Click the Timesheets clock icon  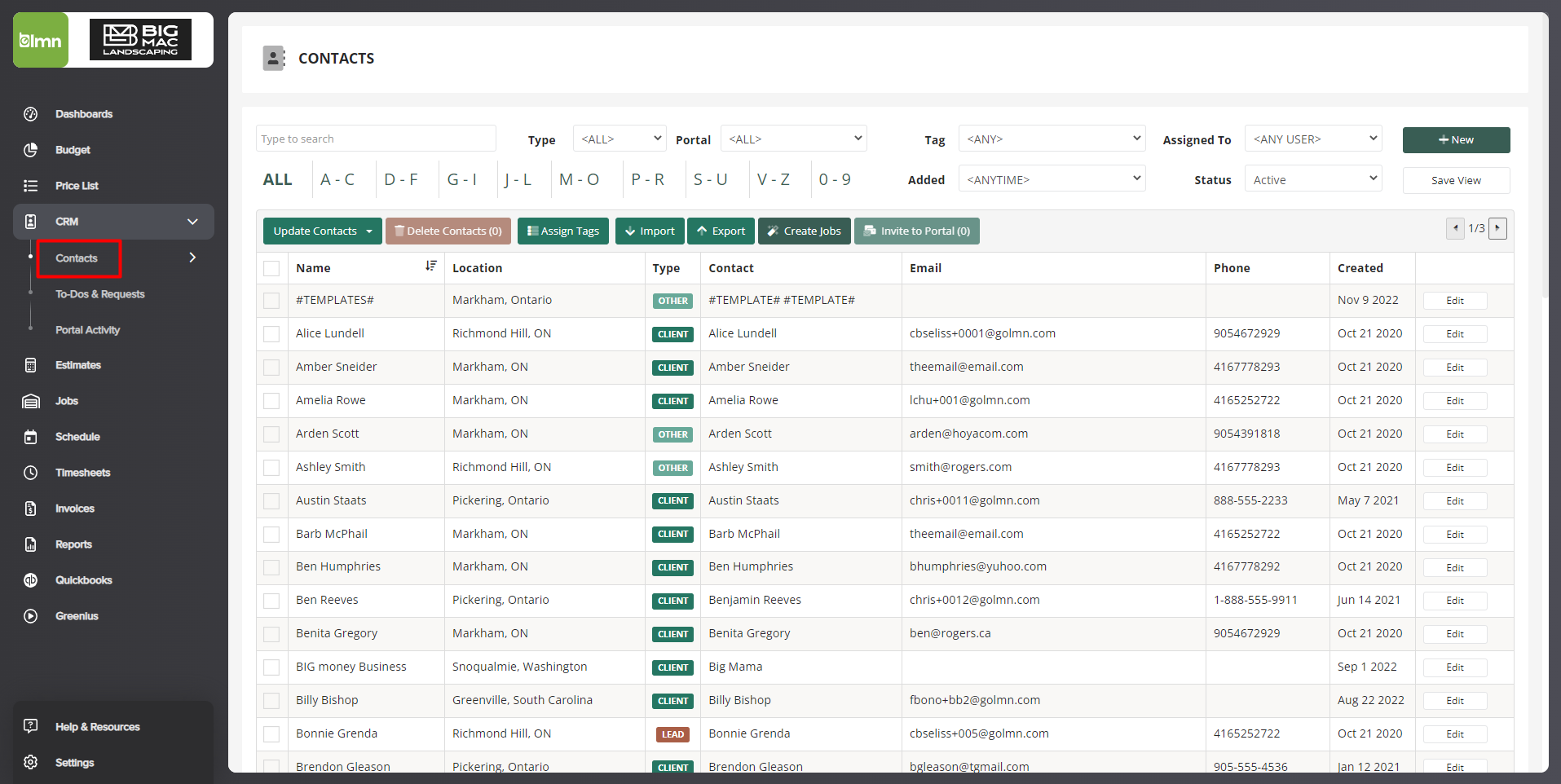(x=31, y=473)
